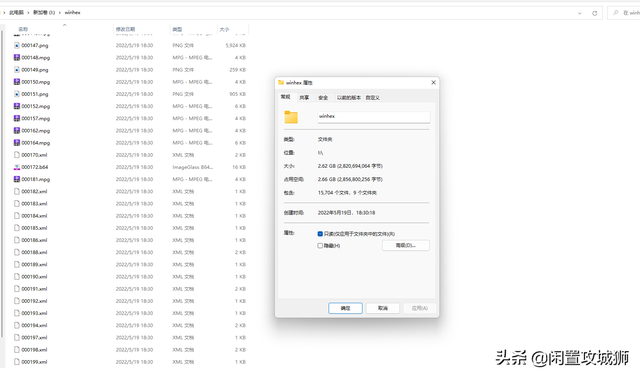Click the 000147.png file icon
The width and height of the screenshot is (640, 377).
pos(17,45)
